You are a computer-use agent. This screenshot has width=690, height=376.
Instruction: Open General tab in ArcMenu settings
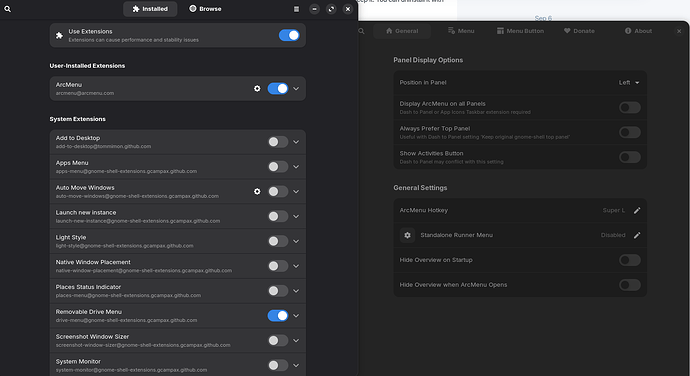pos(402,31)
